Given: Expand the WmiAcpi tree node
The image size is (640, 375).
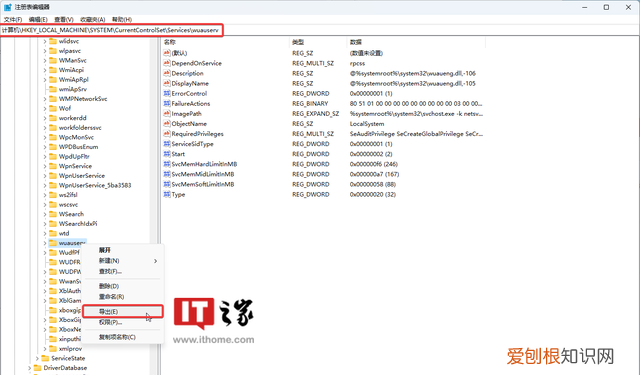Looking at the screenshot, I should (45, 70).
